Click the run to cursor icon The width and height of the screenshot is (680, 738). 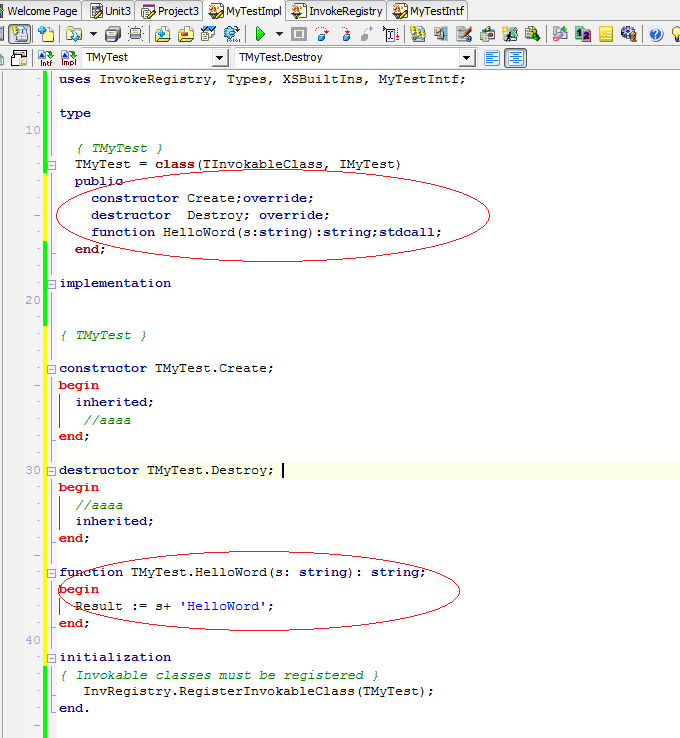click(391, 34)
